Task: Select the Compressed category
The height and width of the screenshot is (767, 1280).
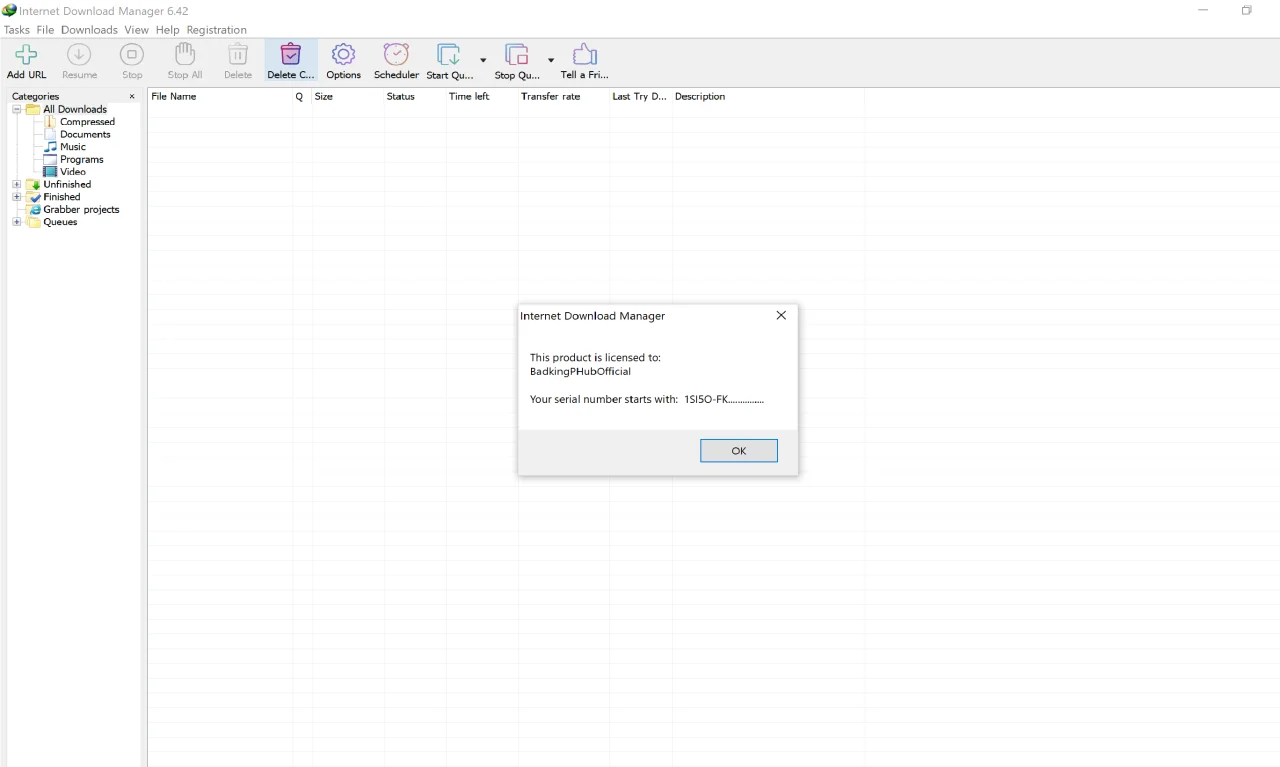Action: coord(87,122)
